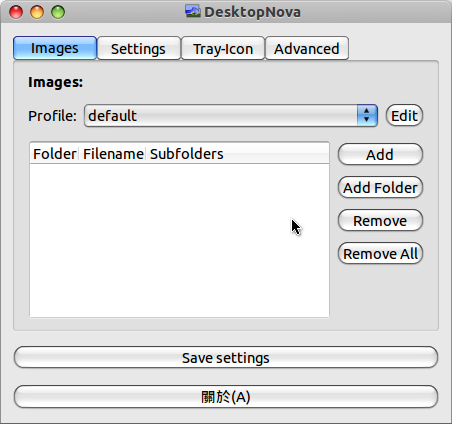Sort list by Folder column header

(55, 154)
